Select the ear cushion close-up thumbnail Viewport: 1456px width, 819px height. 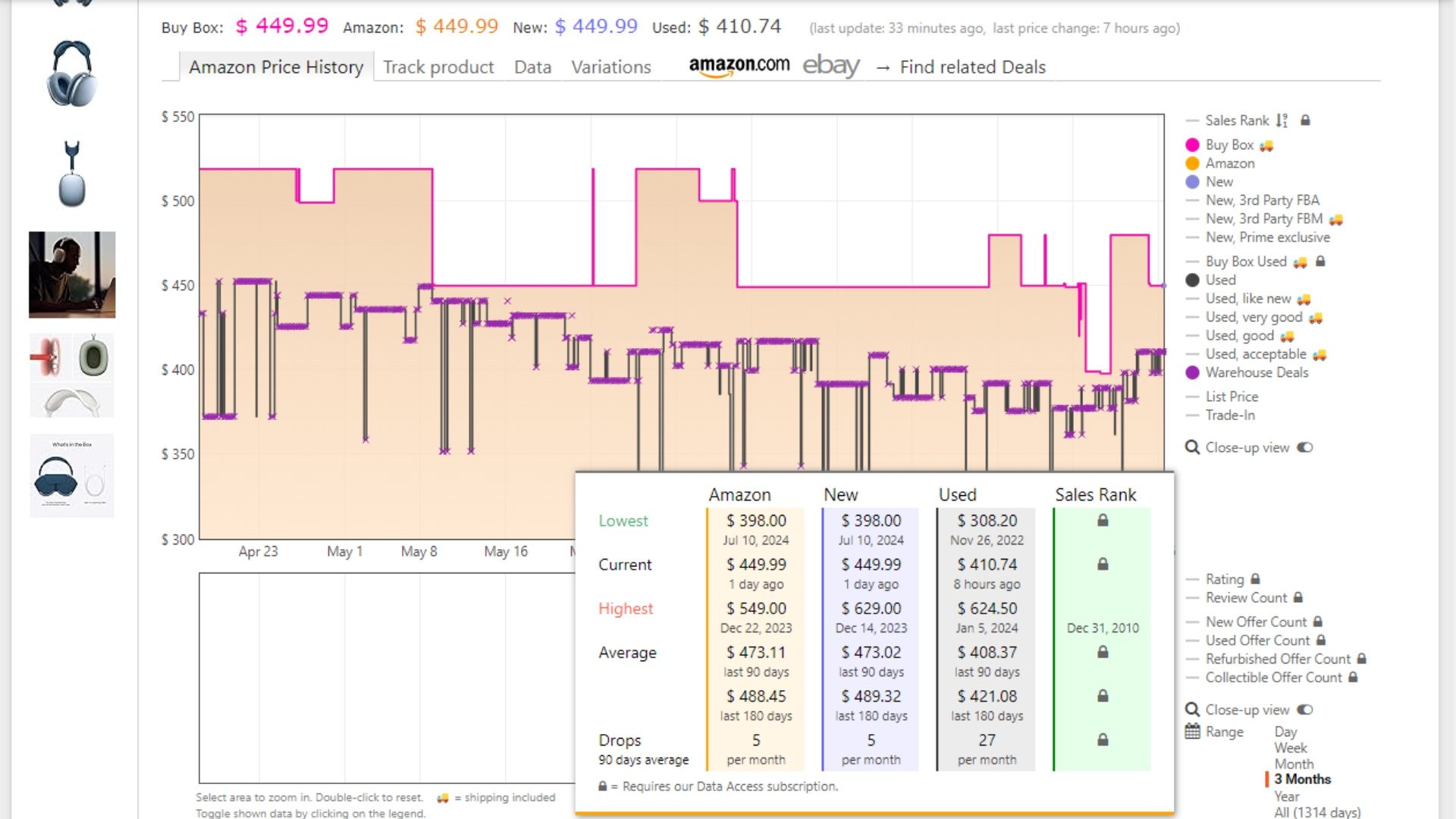[72, 375]
